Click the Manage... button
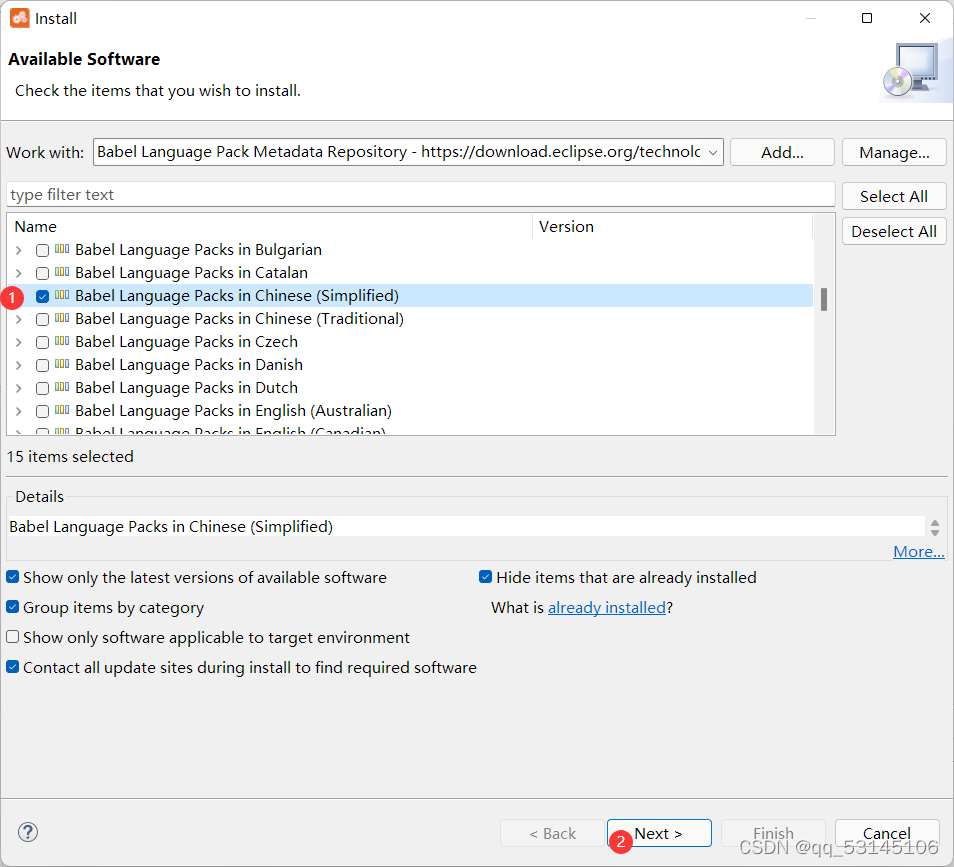954x867 pixels. click(x=894, y=152)
